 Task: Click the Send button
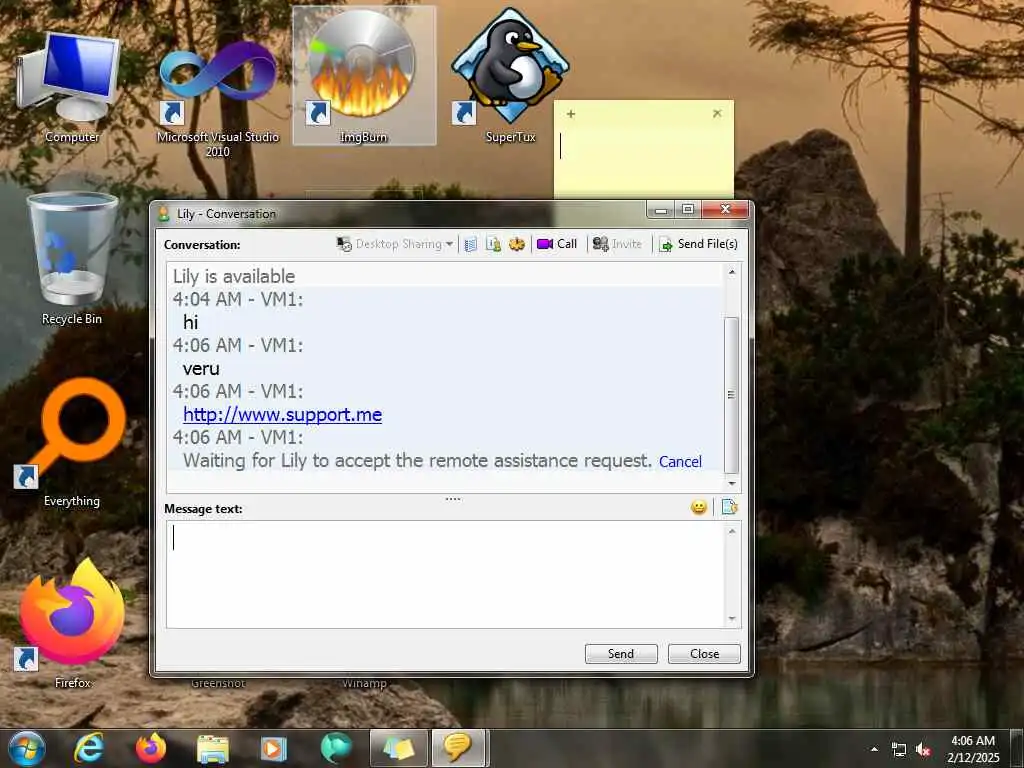click(x=621, y=654)
